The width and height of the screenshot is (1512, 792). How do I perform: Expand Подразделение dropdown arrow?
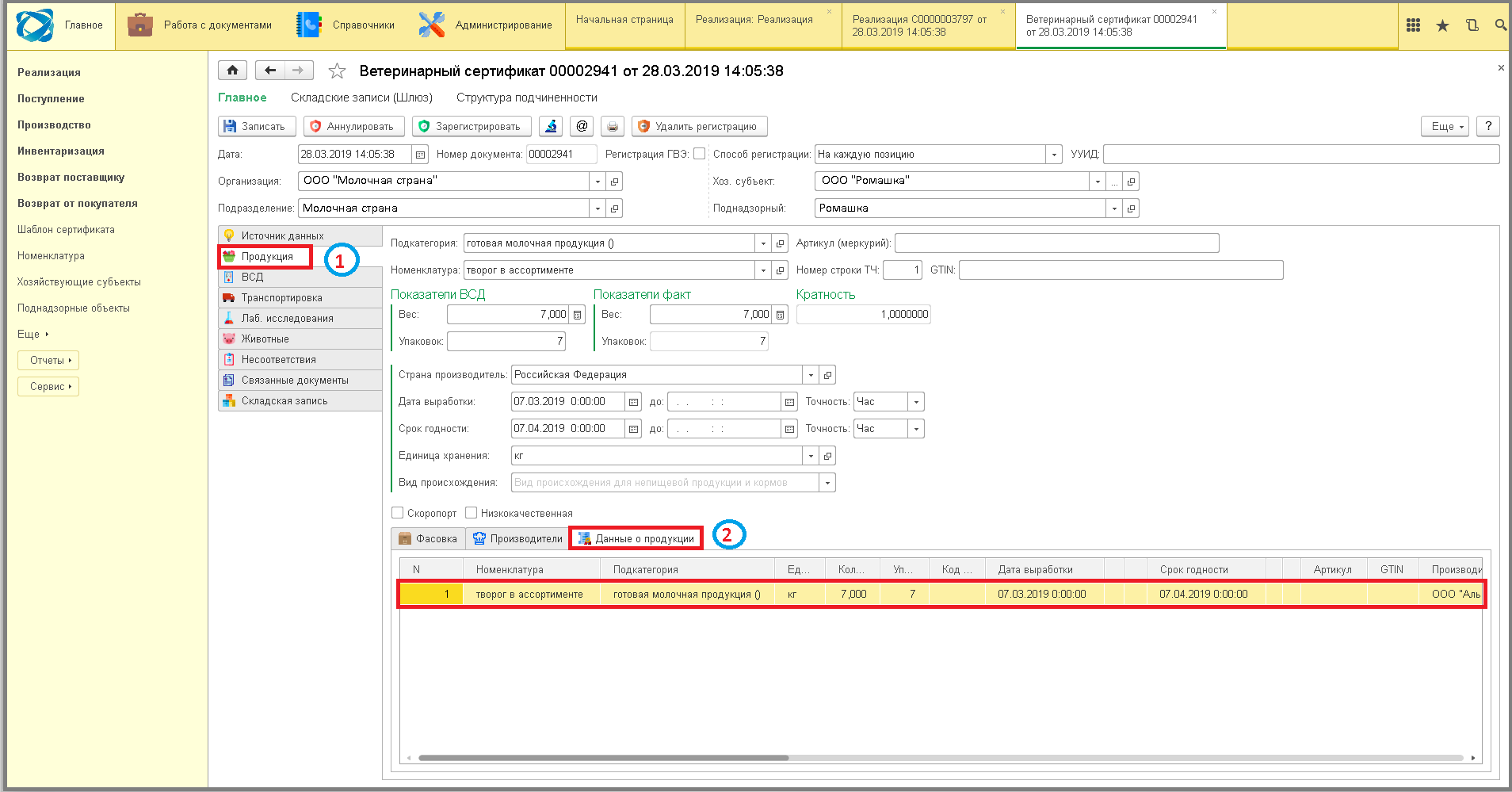[598, 209]
